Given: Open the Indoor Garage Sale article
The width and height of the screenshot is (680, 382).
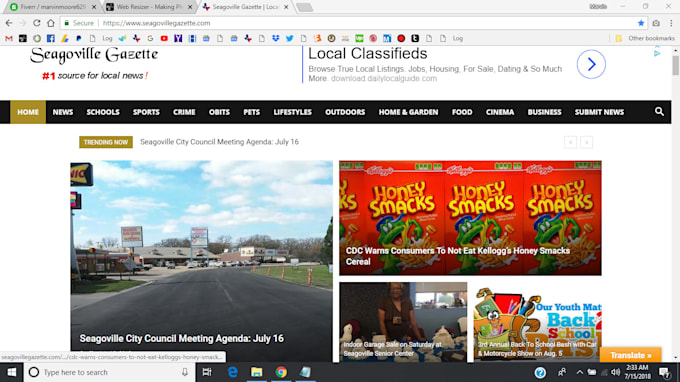Looking at the screenshot, I should [x=403, y=322].
